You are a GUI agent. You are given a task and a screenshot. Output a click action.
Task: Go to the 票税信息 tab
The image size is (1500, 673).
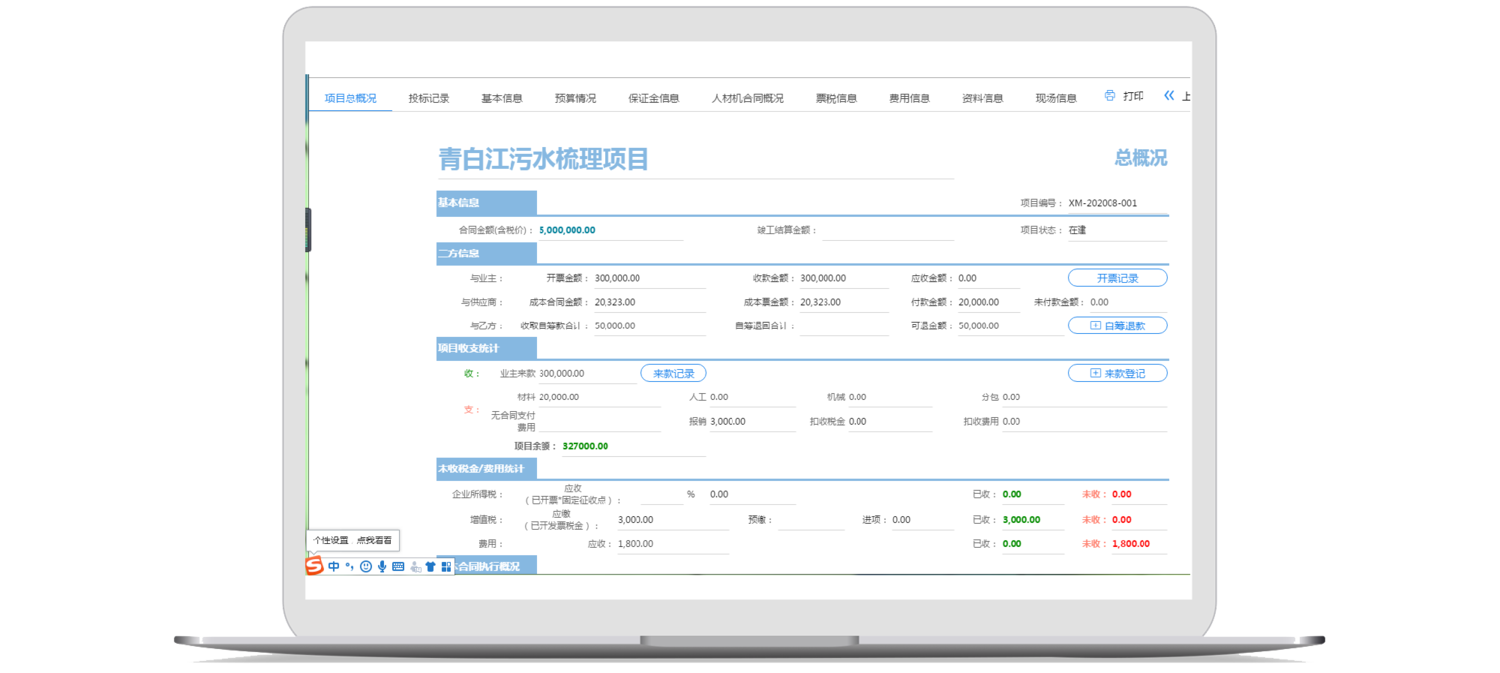(x=836, y=98)
